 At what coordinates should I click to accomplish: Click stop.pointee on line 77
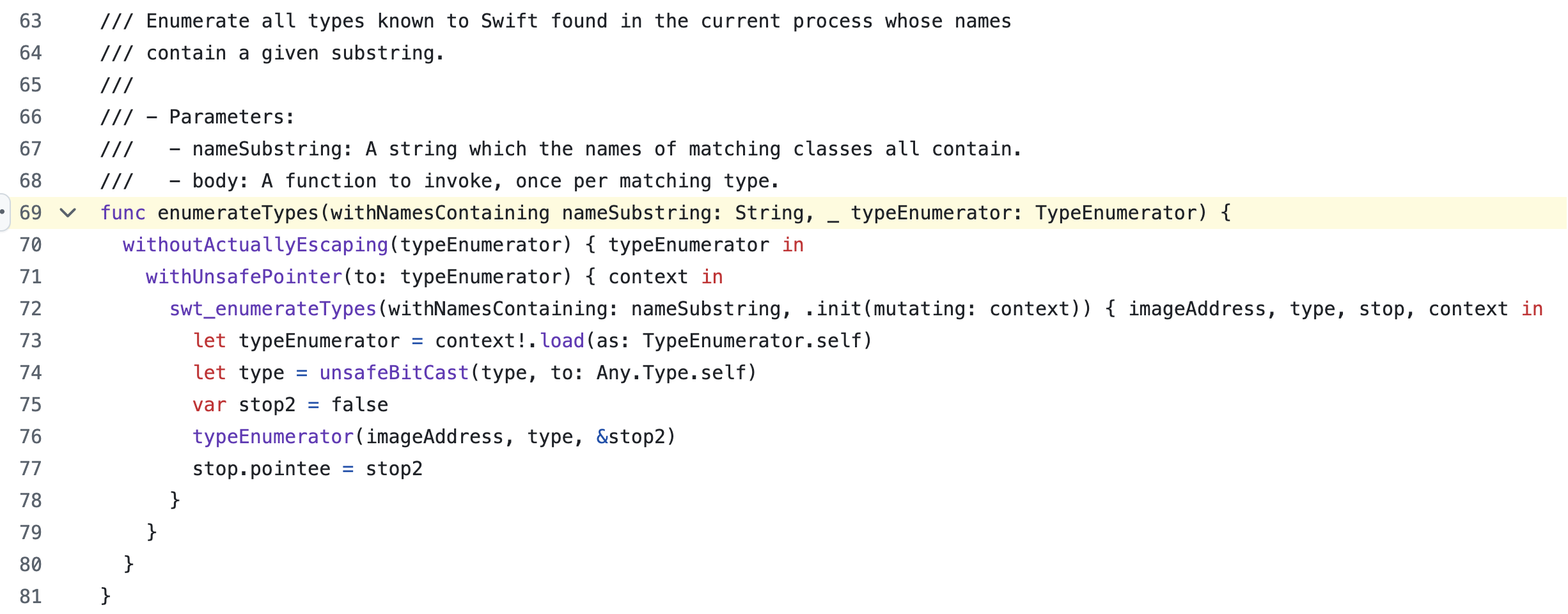click(262, 469)
